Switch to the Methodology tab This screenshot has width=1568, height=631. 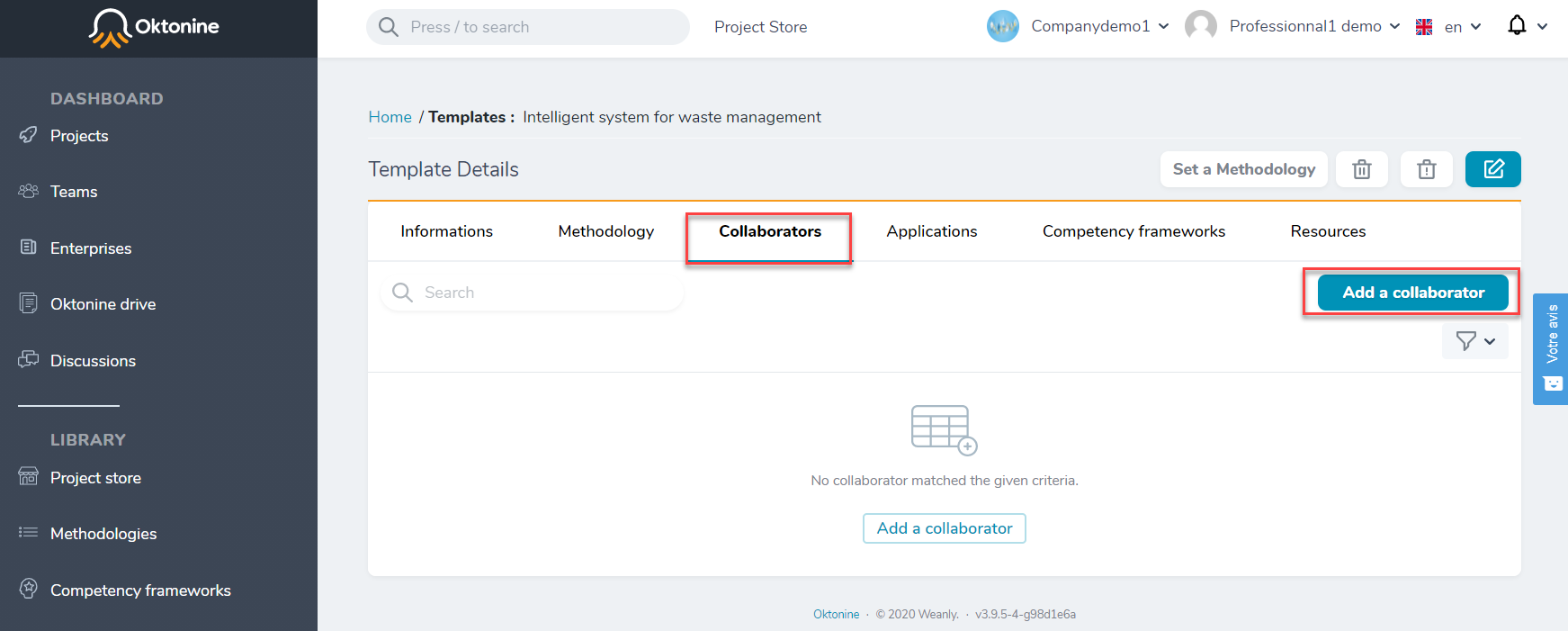point(606,231)
